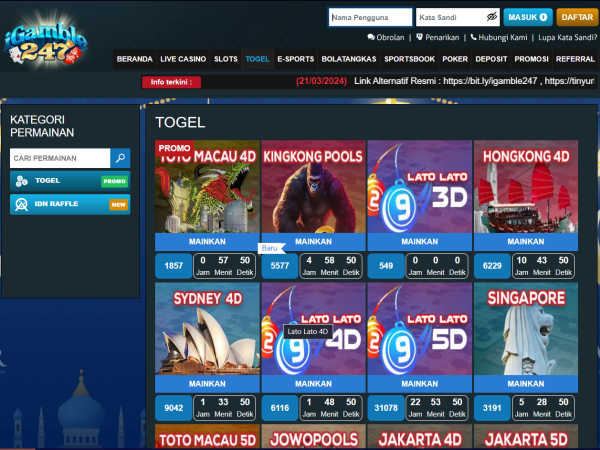Open the DEPOSIT menu
Image resolution: width=600 pixels, height=450 pixels.
coord(491,59)
